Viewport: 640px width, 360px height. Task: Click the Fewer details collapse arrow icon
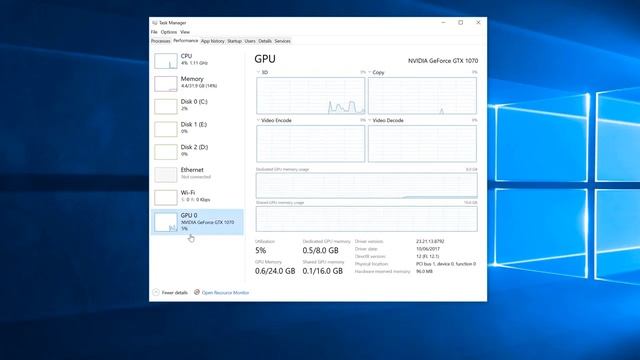156,293
